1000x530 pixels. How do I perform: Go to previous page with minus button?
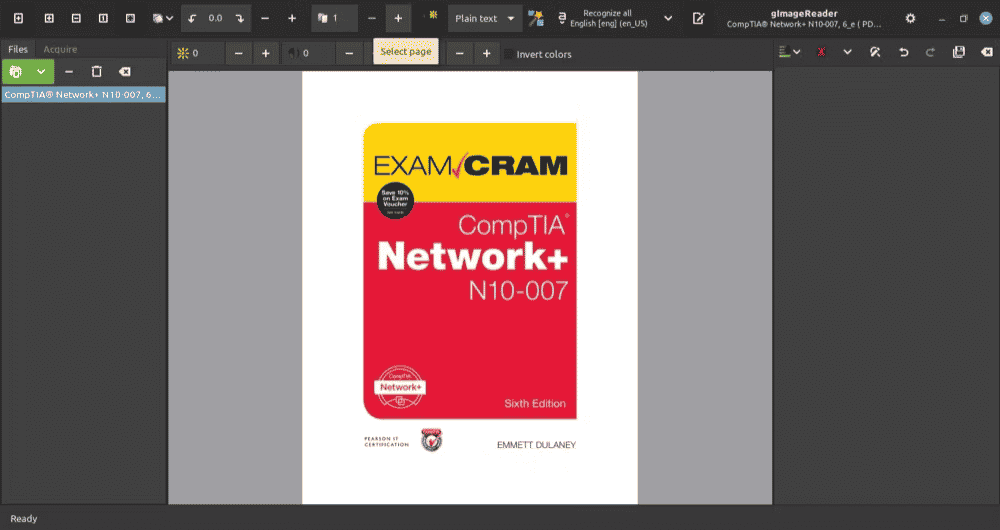[x=372, y=18]
